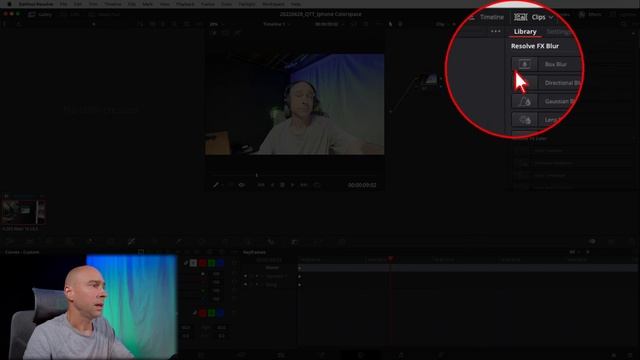Switch to the Library tab
The width and height of the screenshot is (640, 360).
(x=525, y=31)
